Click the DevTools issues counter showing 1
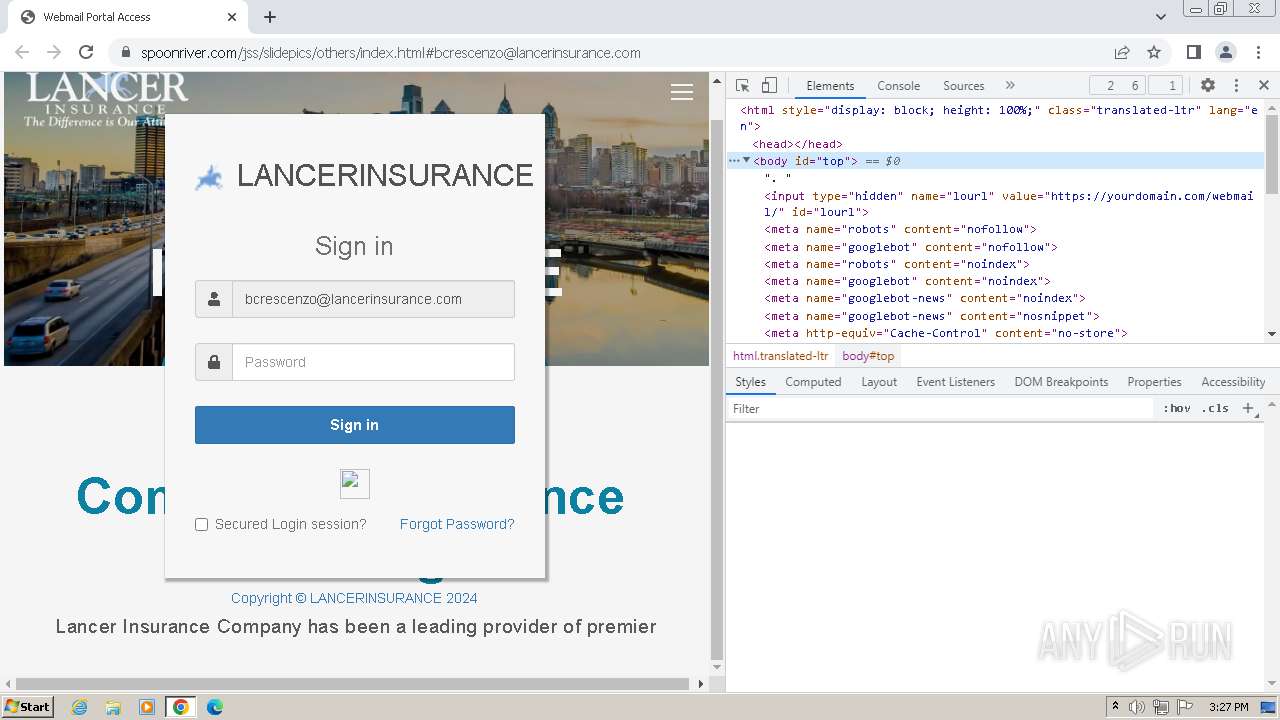The width and height of the screenshot is (1280, 720). [1166, 85]
